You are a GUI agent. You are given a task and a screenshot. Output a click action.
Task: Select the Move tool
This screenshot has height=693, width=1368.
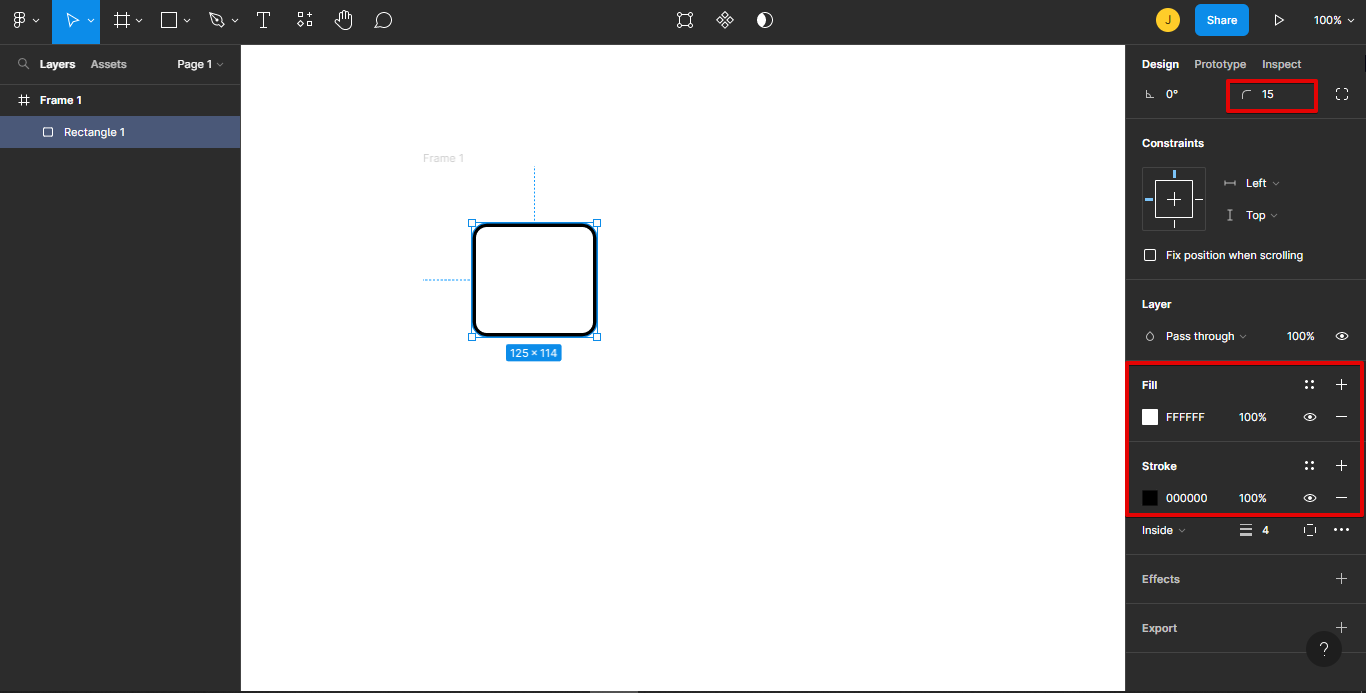[71, 20]
